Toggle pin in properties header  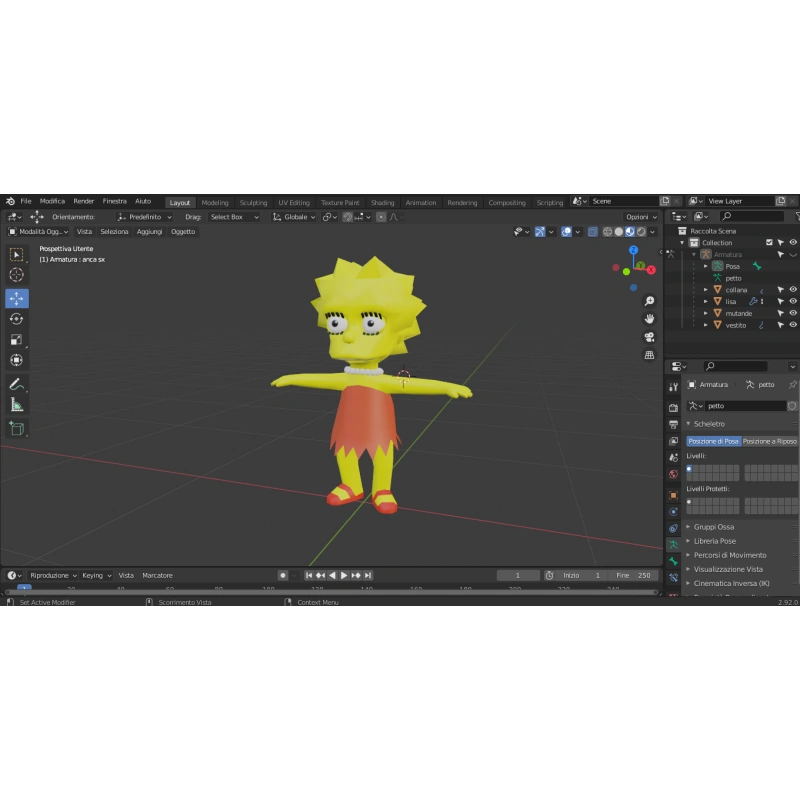click(x=792, y=385)
